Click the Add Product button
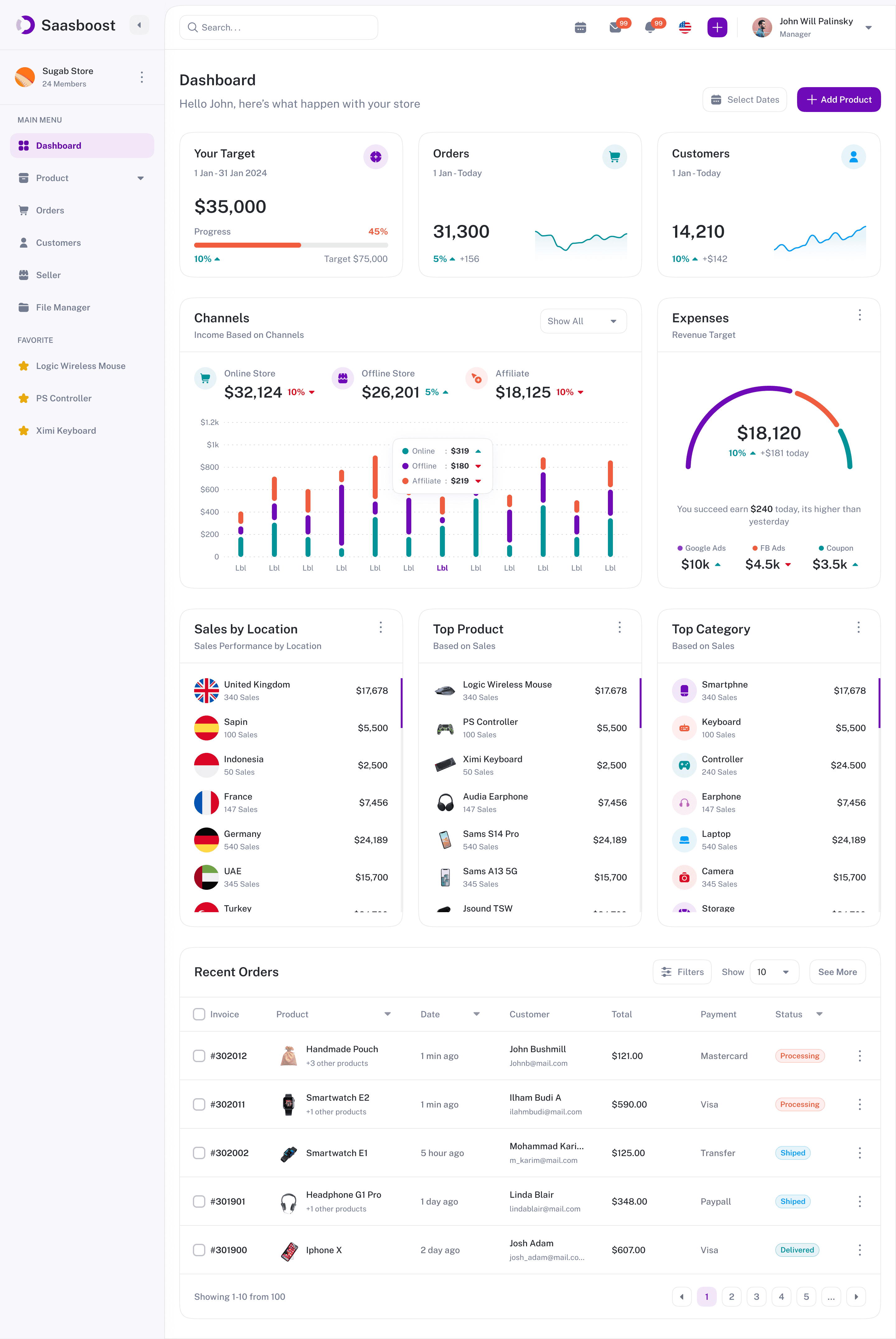The height and width of the screenshot is (1339, 896). (x=838, y=99)
